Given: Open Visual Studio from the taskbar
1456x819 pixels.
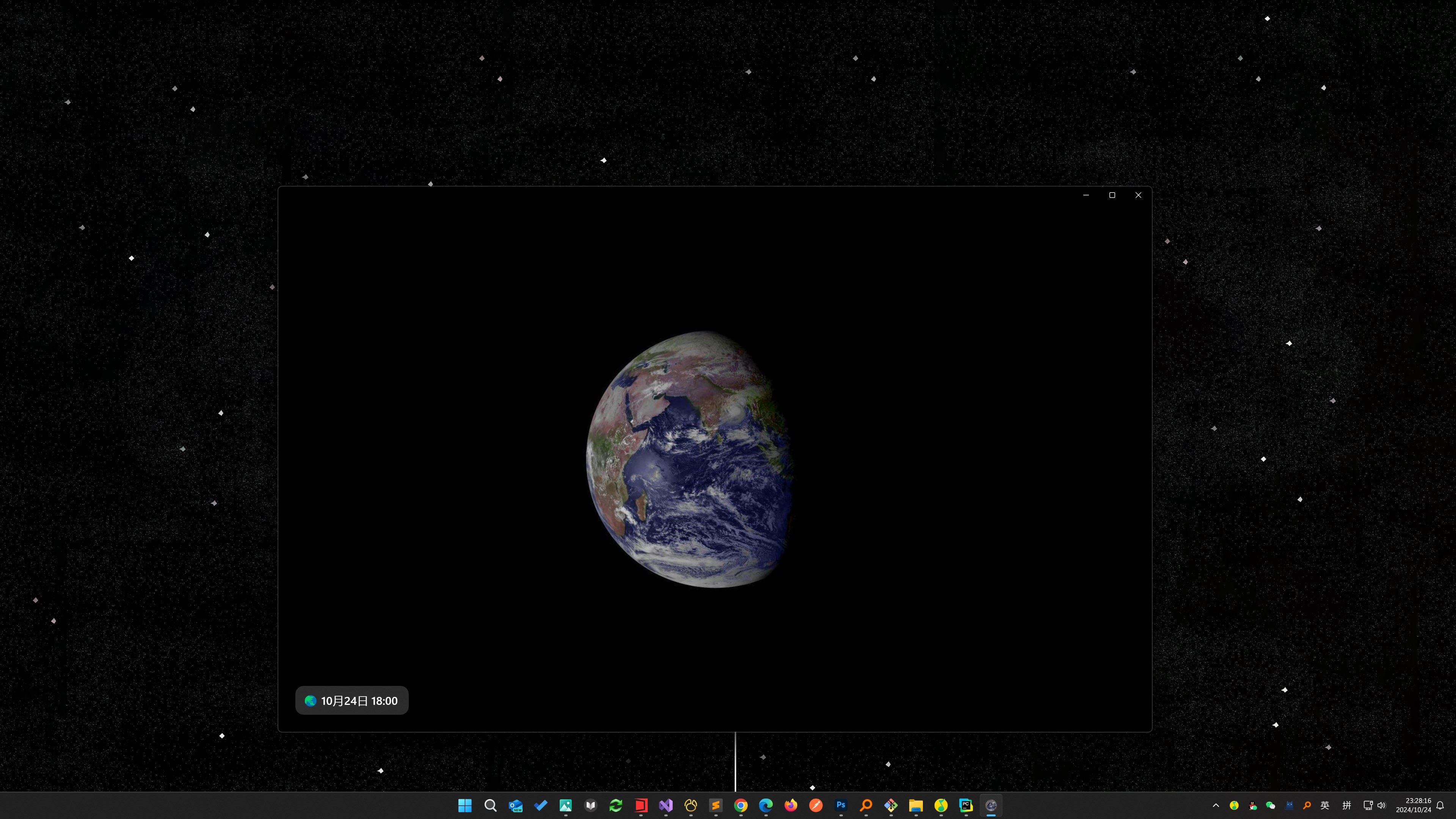Looking at the screenshot, I should [665, 805].
